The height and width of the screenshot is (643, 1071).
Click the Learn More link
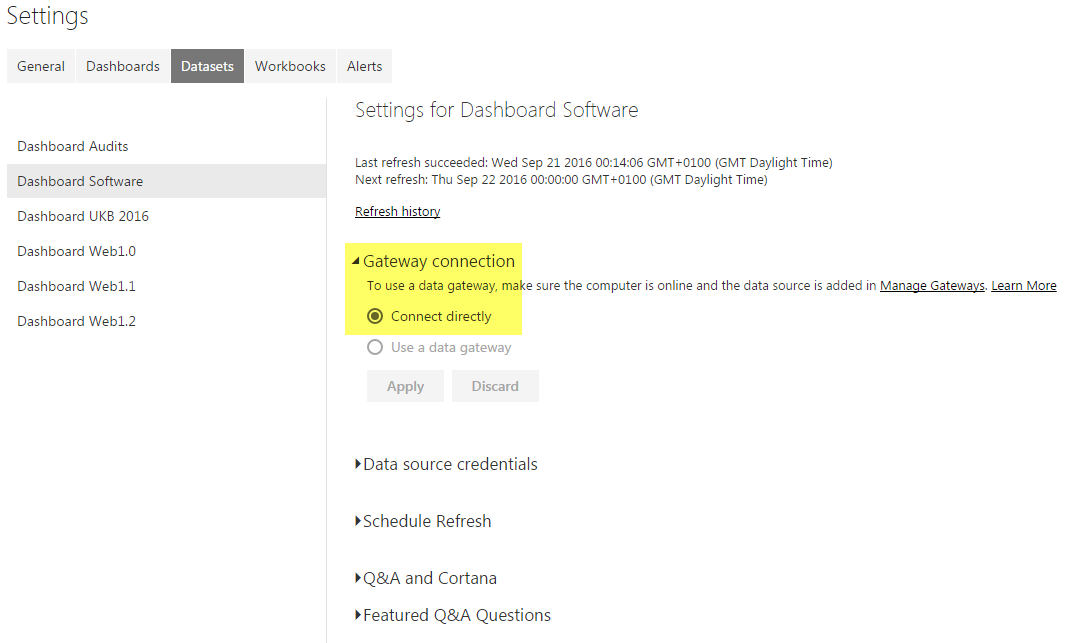[1024, 286]
